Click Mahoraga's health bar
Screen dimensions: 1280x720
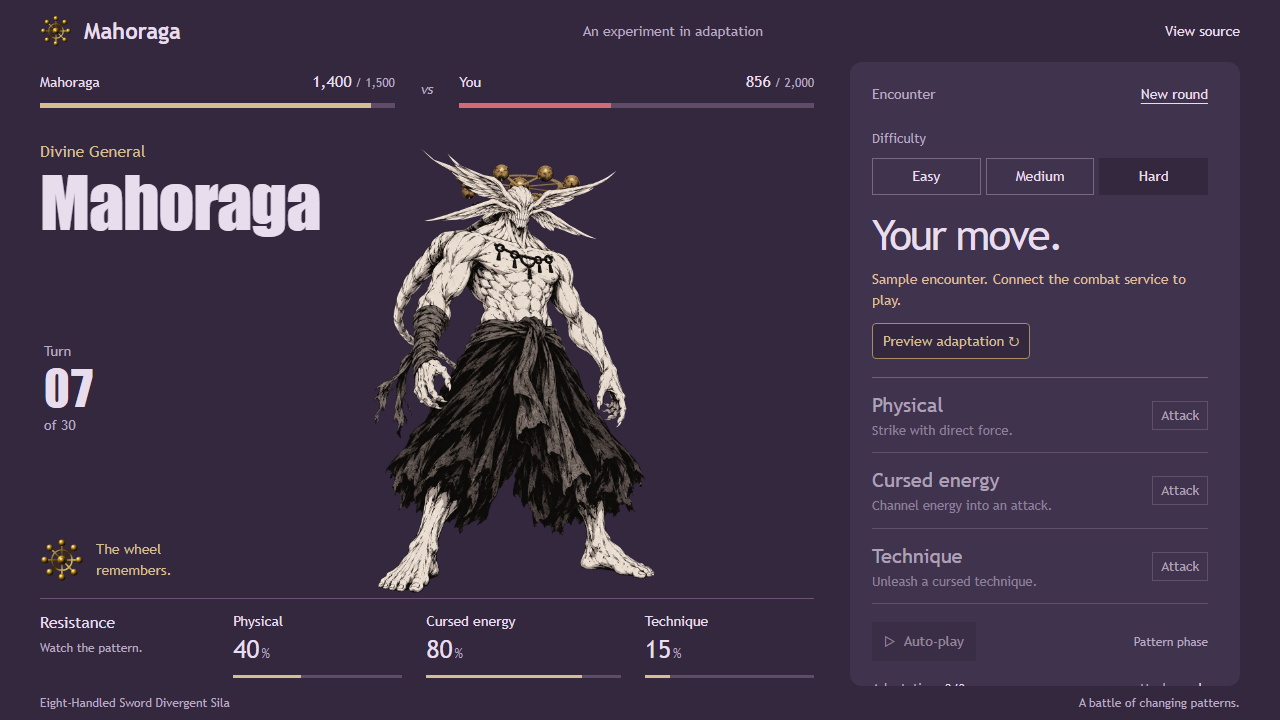pyautogui.click(x=217, y=105)
